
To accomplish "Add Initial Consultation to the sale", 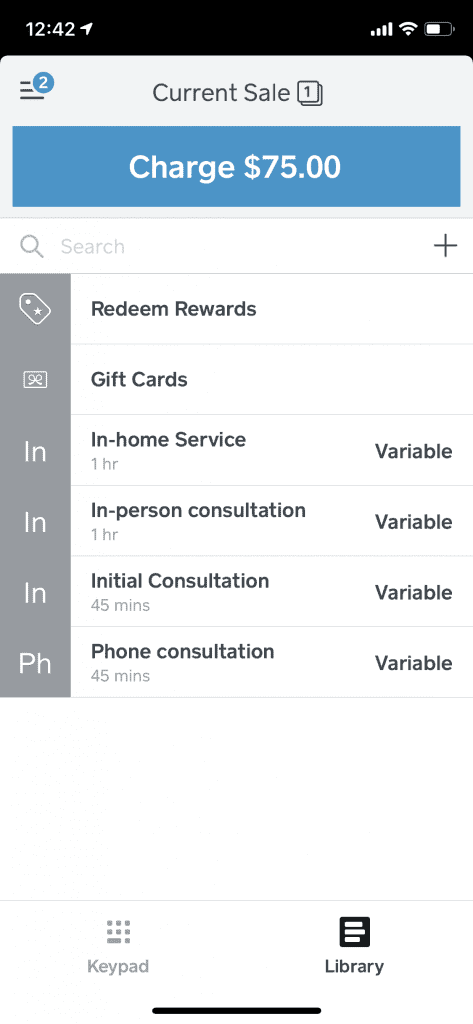I will (236, 591).
